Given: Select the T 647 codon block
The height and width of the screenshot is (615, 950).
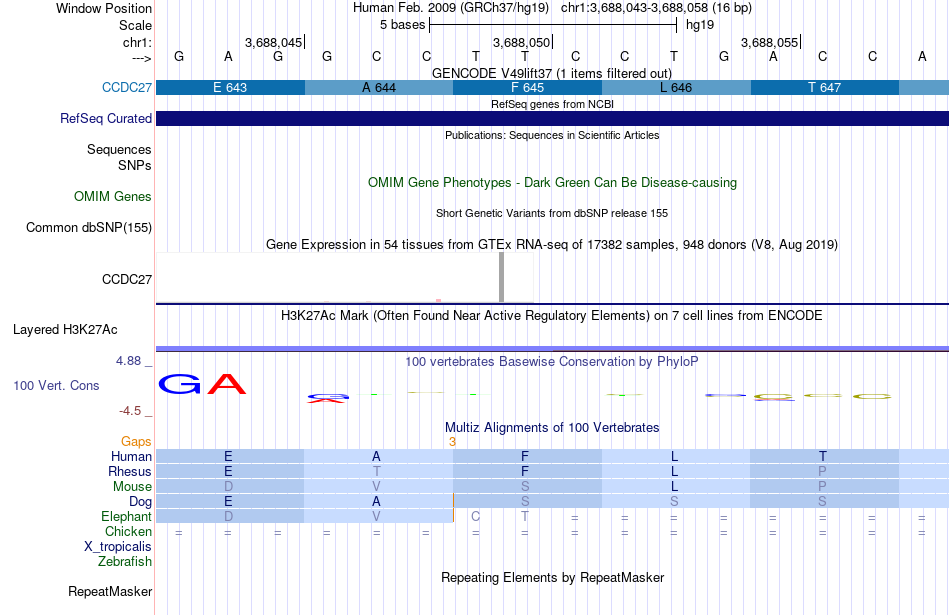Looking at the screenshot, I should point(825,87).
